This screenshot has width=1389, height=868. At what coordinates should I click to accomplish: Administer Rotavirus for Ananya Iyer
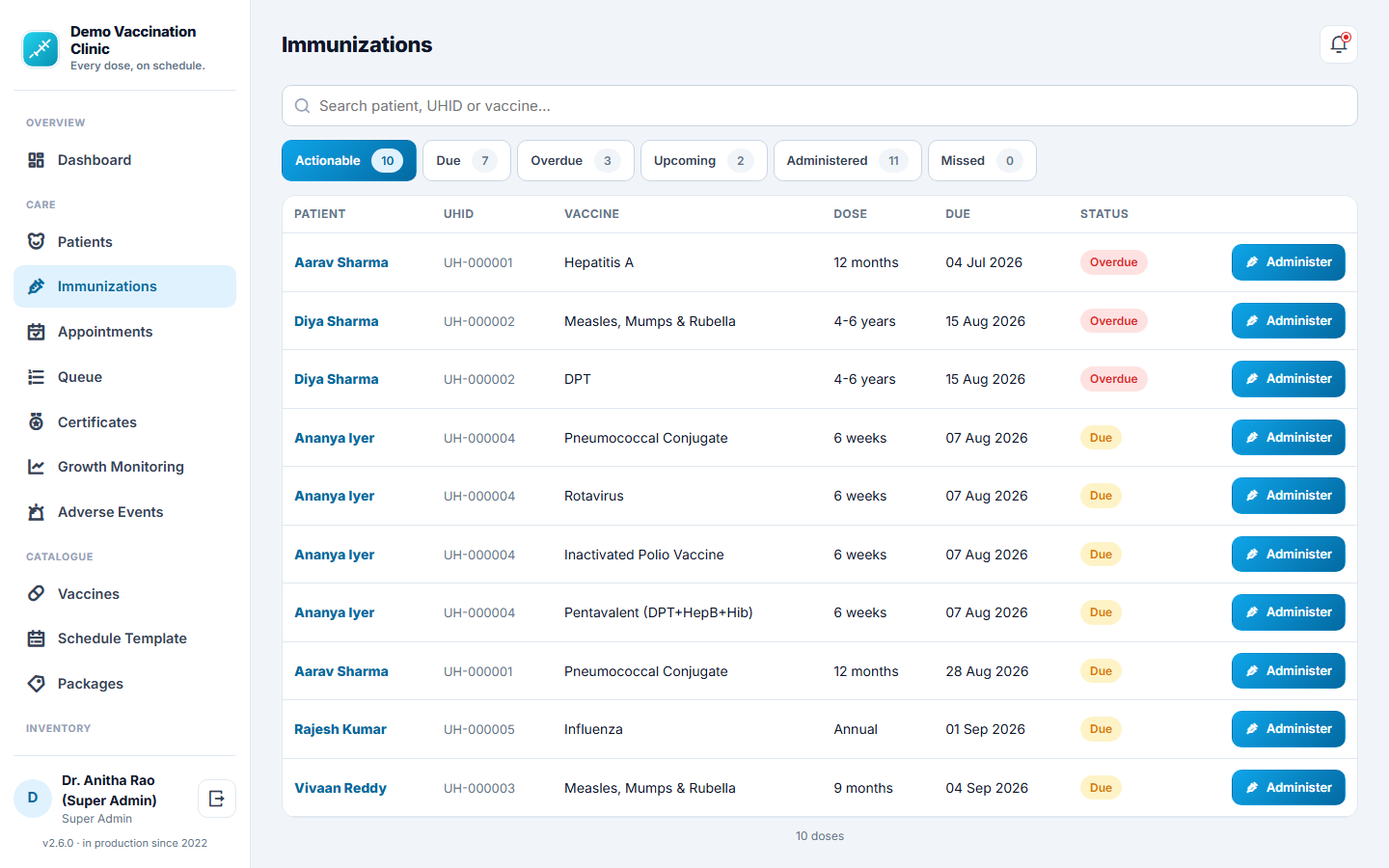(x=1288, y=496)
